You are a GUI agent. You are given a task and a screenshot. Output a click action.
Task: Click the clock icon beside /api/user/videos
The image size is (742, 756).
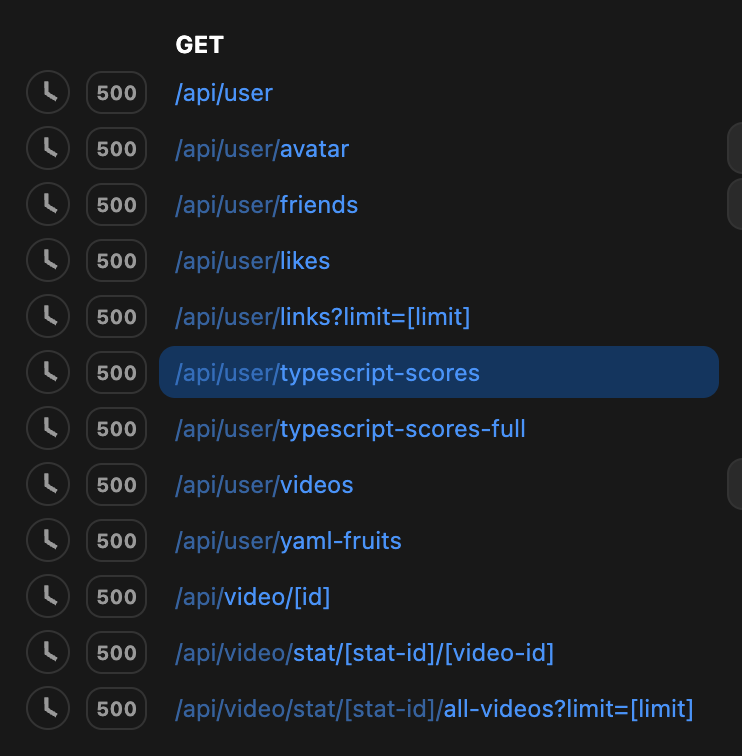coord(48,485)
